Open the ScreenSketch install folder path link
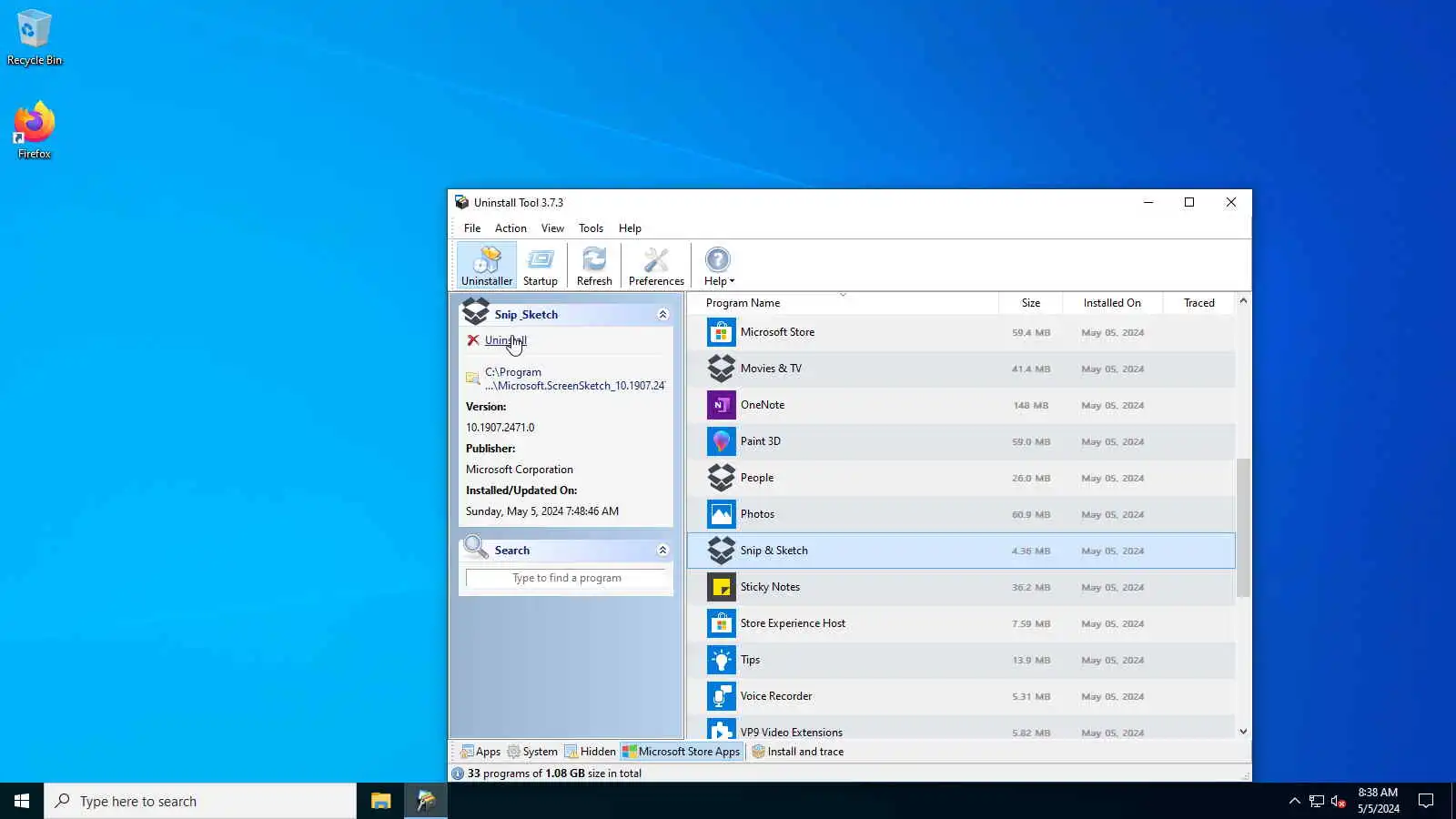Viewport: 1456px width, 819px height. 574,379
